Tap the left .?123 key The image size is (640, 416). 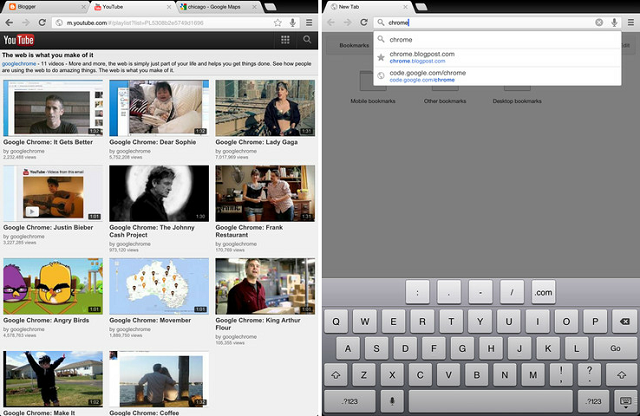click(350, 401)
